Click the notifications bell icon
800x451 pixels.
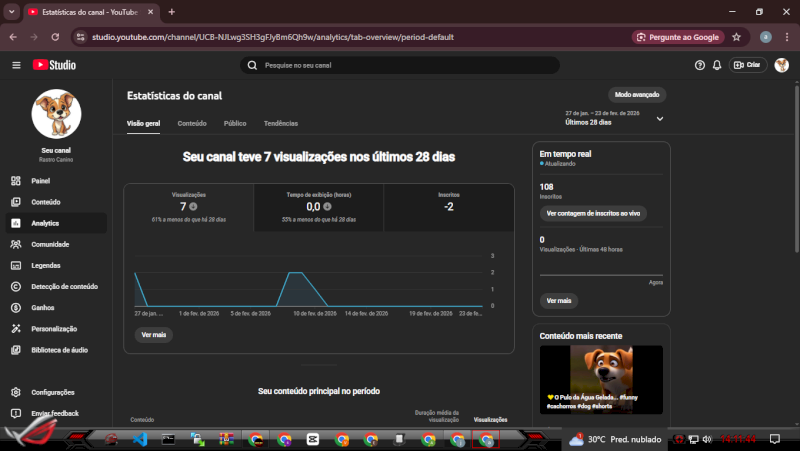coord(717,65)
